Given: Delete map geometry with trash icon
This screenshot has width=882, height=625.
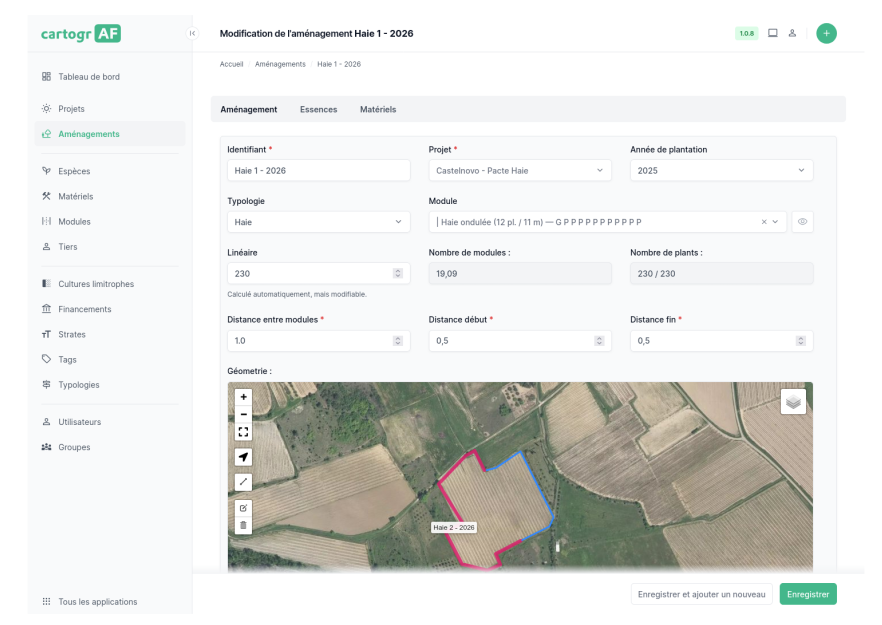Looking at the screenshot, I should tap(244, 525).
